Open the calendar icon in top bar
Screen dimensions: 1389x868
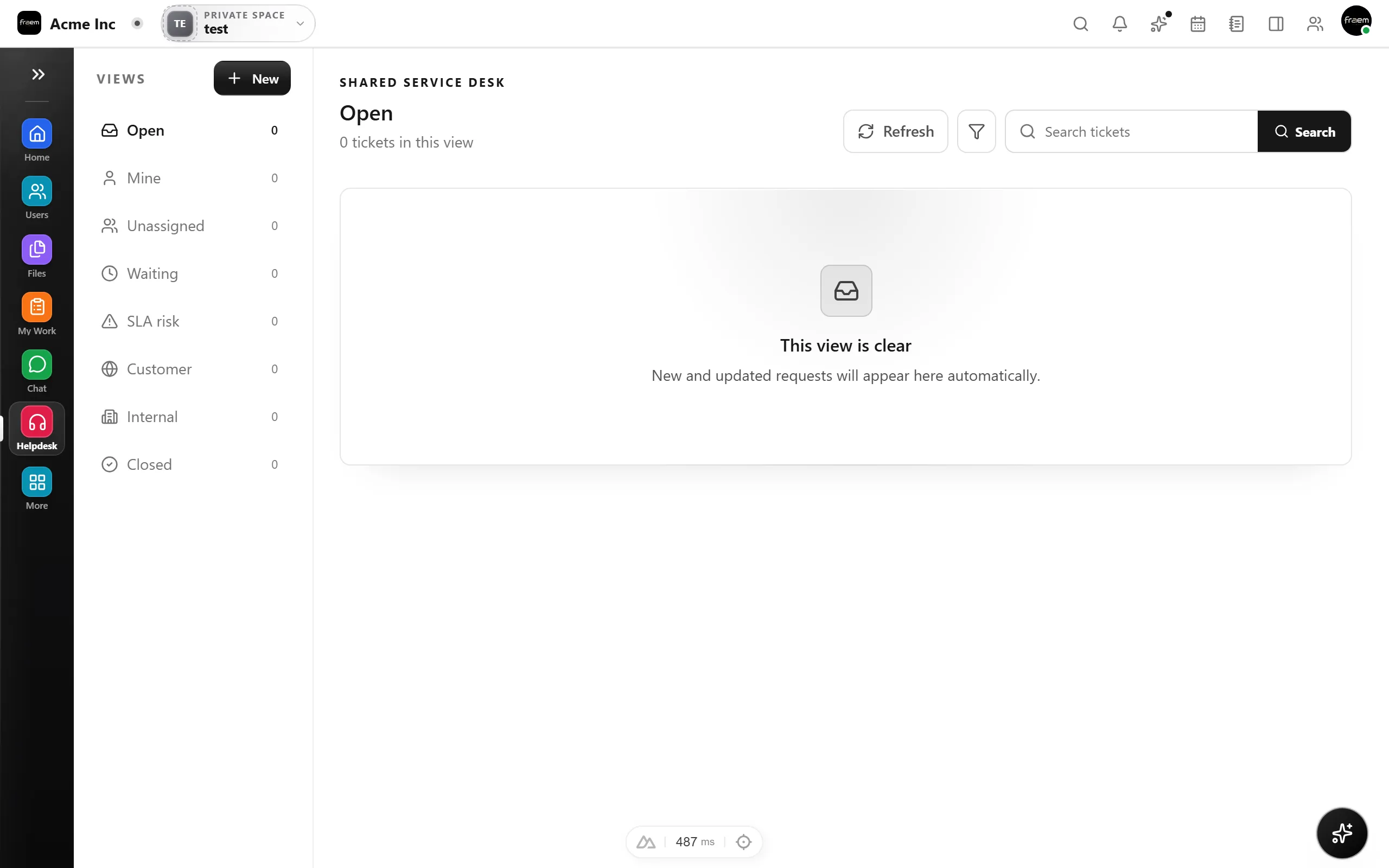(1198, 23)
